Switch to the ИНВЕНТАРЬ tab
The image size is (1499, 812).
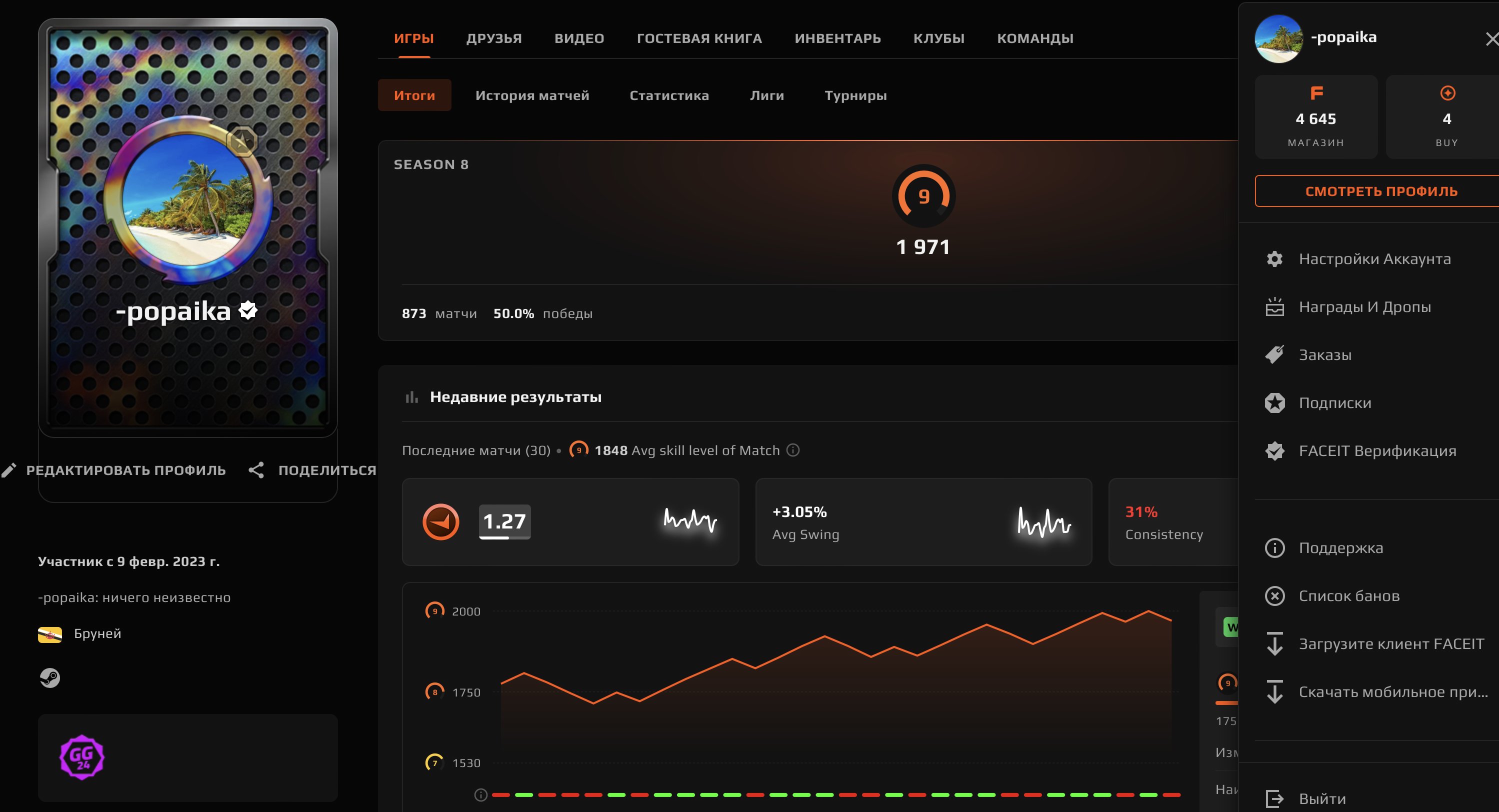837,38
